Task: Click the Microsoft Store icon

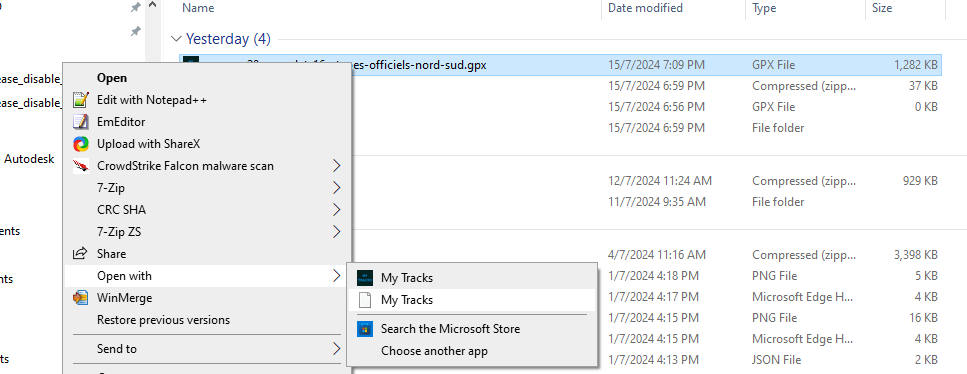Action: coord(365,329)
